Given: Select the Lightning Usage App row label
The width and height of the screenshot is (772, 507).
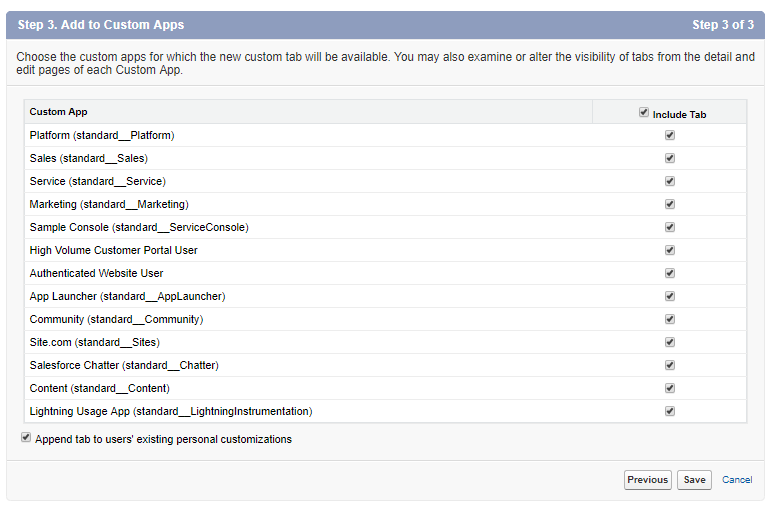Looking at the screenshot, I should coord(171,411).
